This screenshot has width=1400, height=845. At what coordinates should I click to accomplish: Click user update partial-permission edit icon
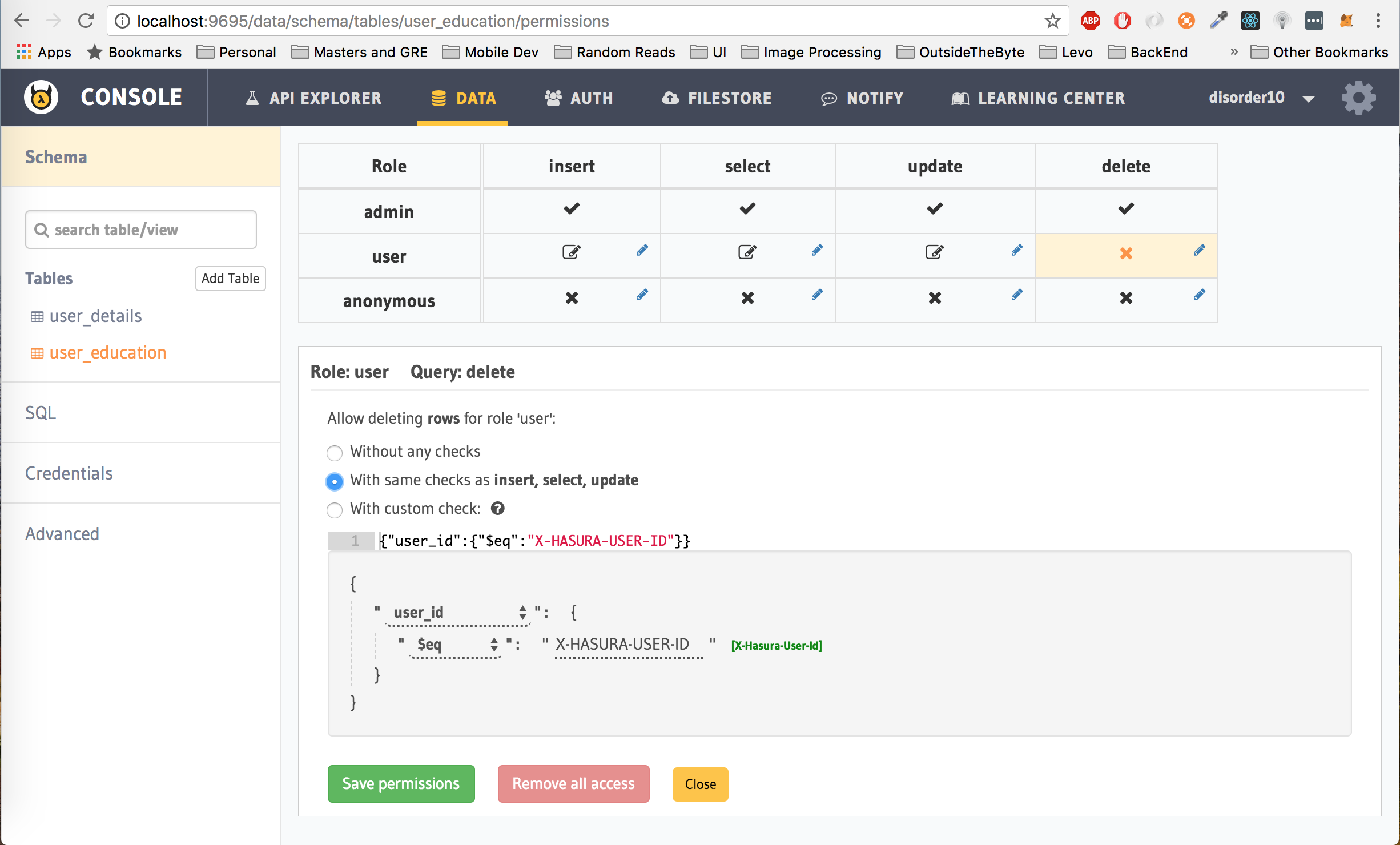(935, 252)
